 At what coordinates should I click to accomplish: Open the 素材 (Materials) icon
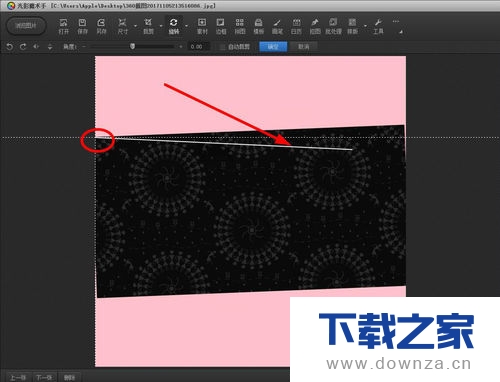coord(202,26)
